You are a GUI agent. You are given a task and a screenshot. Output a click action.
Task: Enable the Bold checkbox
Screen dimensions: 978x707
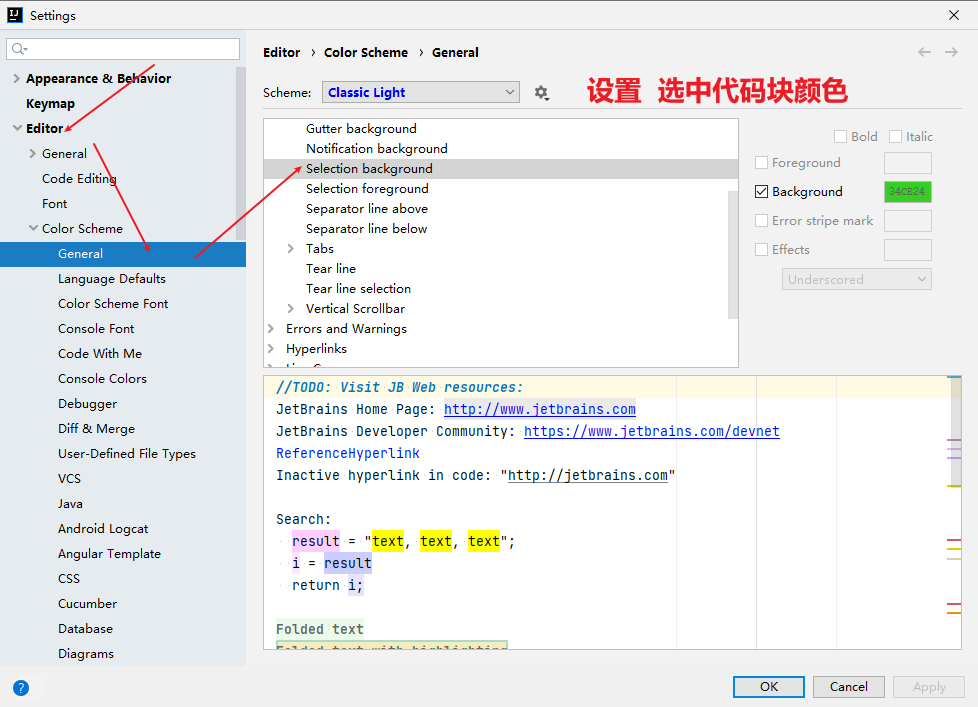click(x=840, y=137)
